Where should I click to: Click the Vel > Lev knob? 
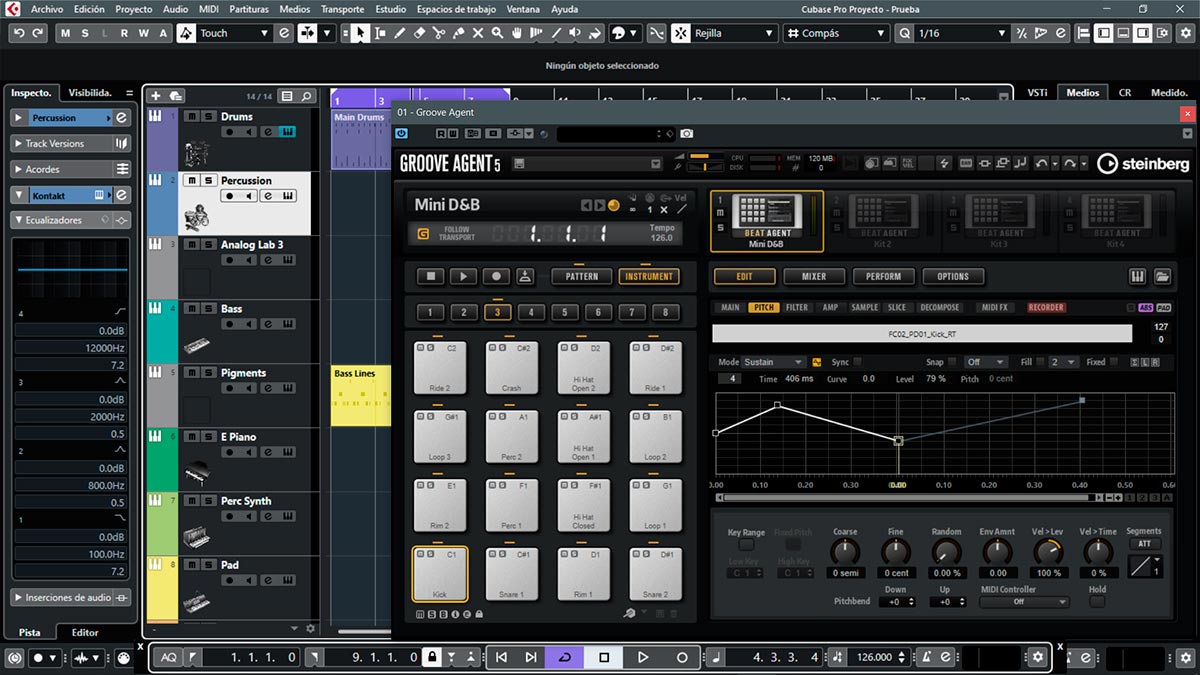coord(1048,551)
